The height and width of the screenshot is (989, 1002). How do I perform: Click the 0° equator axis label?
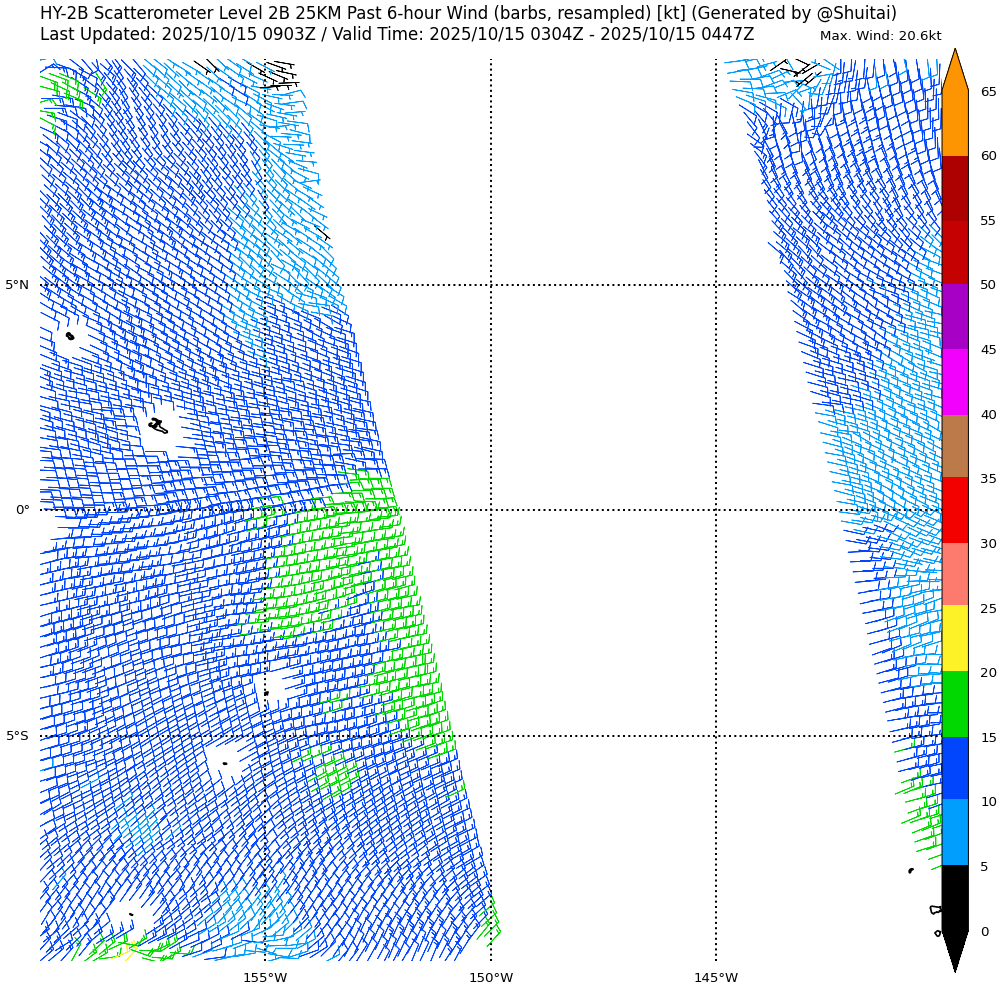tap(22, 510)
